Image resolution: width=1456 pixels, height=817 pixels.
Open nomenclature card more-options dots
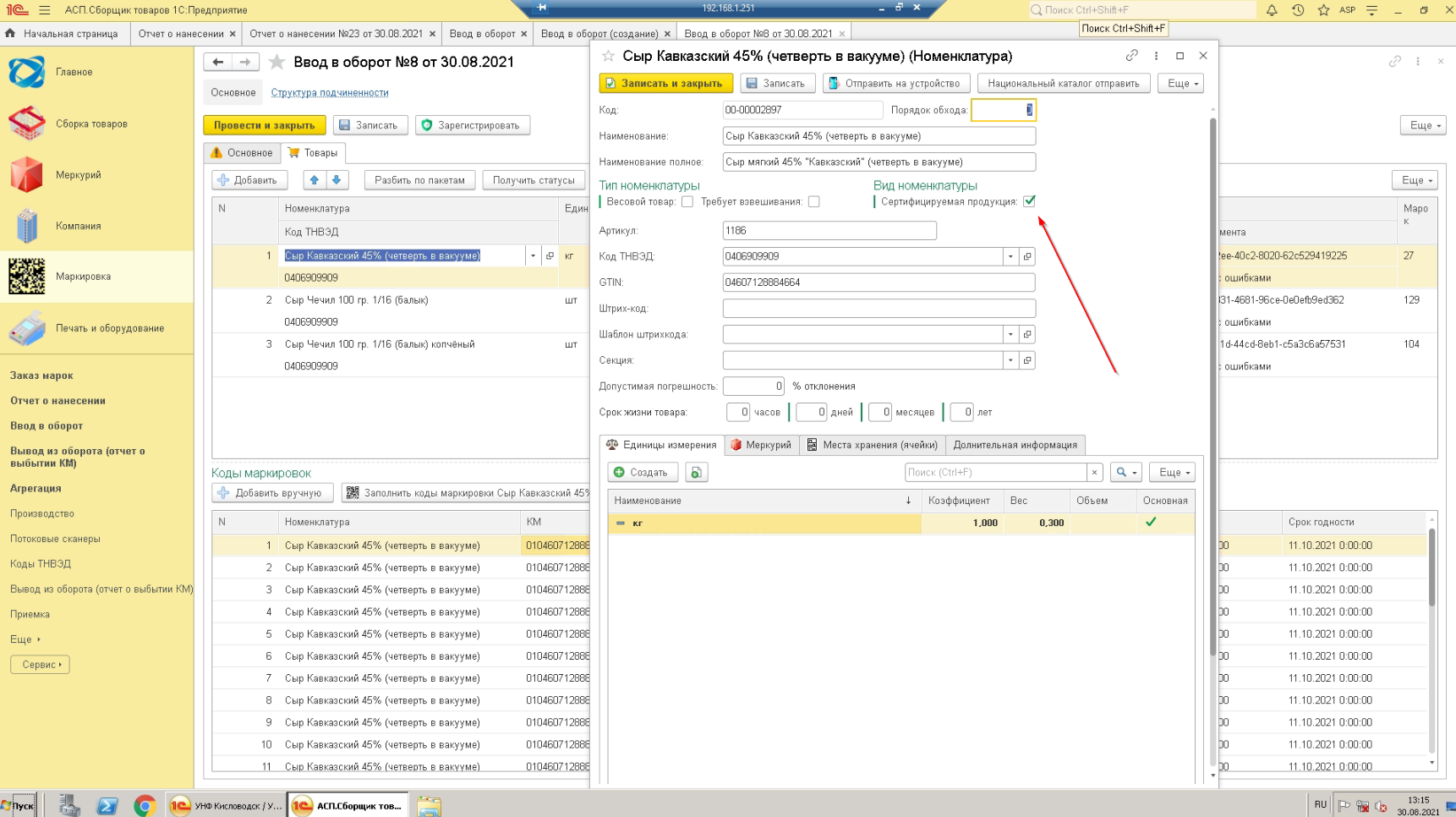(1156, 56)
